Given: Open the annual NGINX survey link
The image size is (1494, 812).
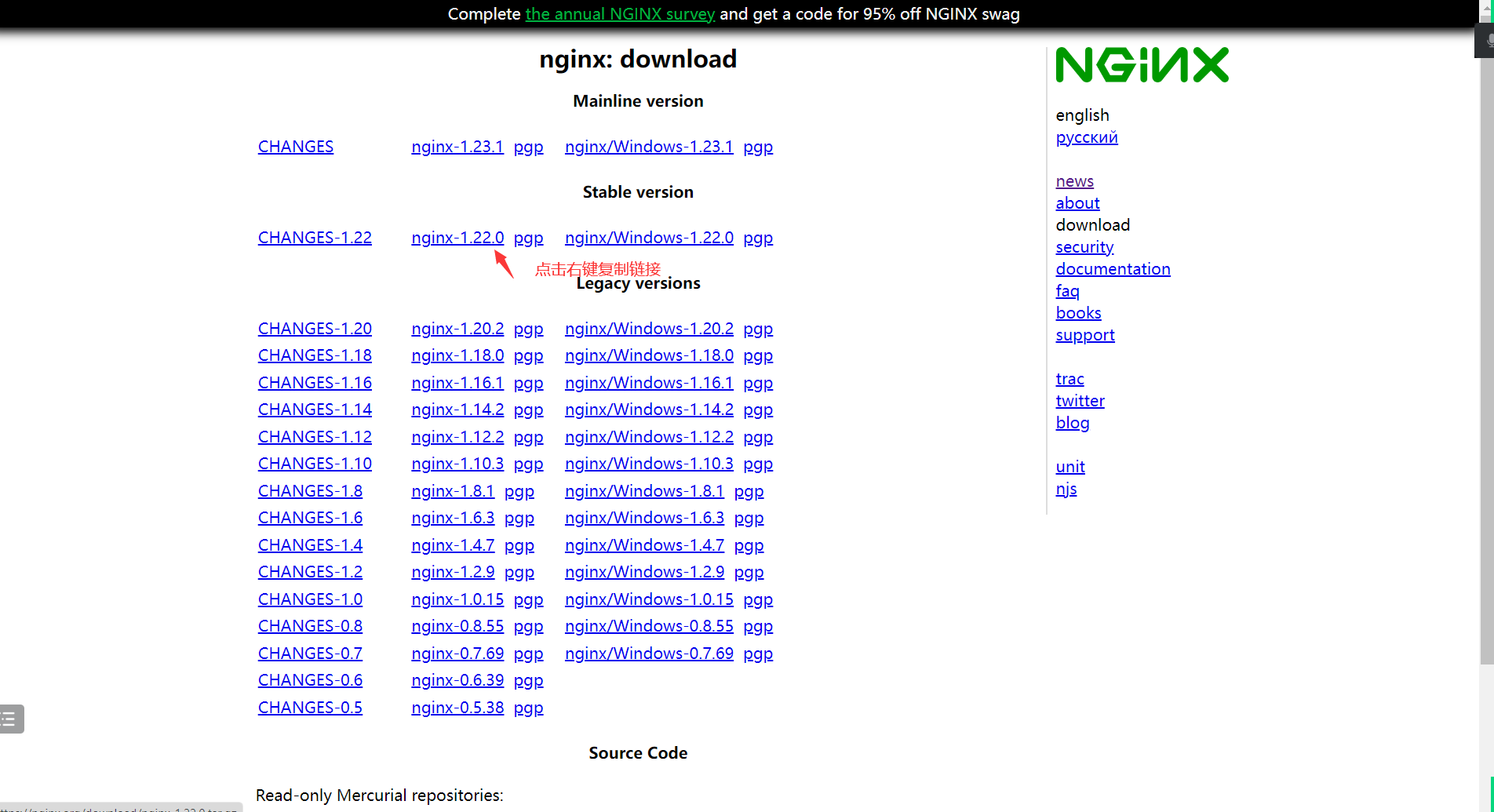Looking at the screenshot, I should pyautogui.click(x=620, y=14).
